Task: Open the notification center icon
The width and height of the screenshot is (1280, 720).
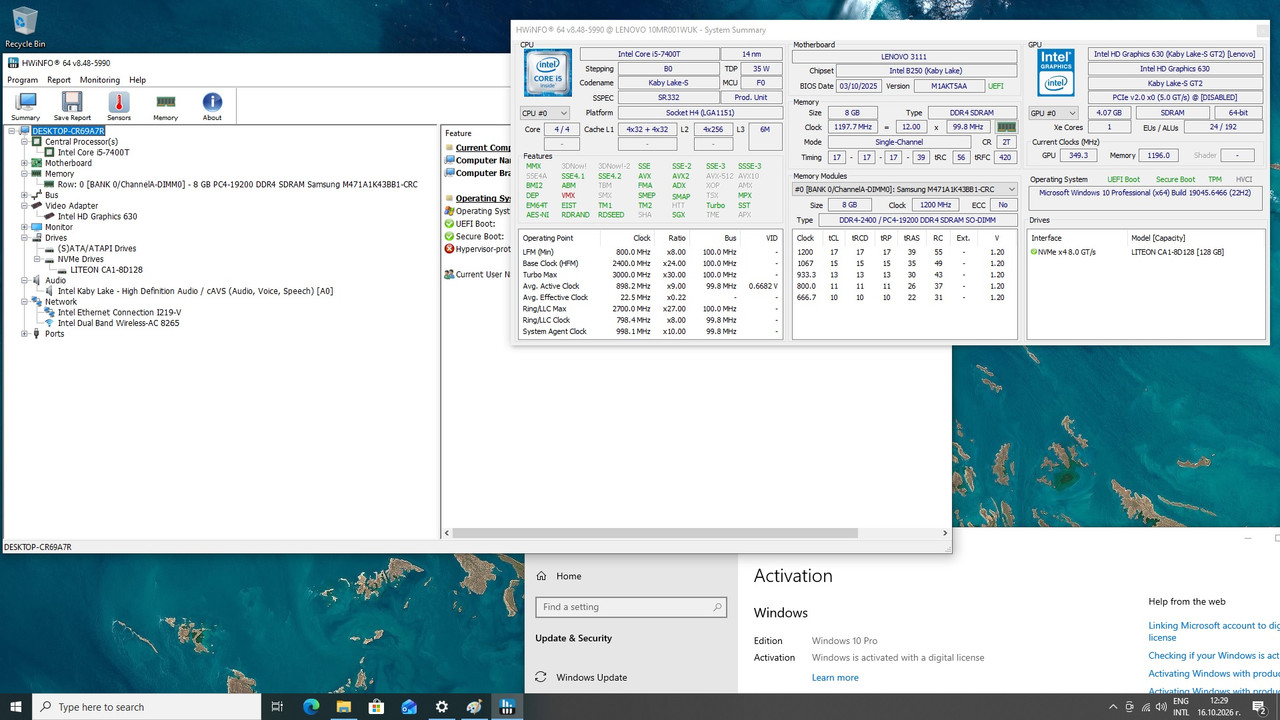Action: [1259, 707]
